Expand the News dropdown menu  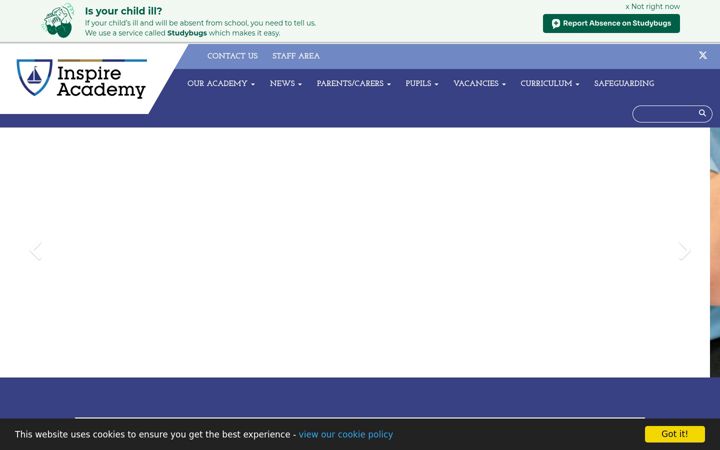click(286, 84)
